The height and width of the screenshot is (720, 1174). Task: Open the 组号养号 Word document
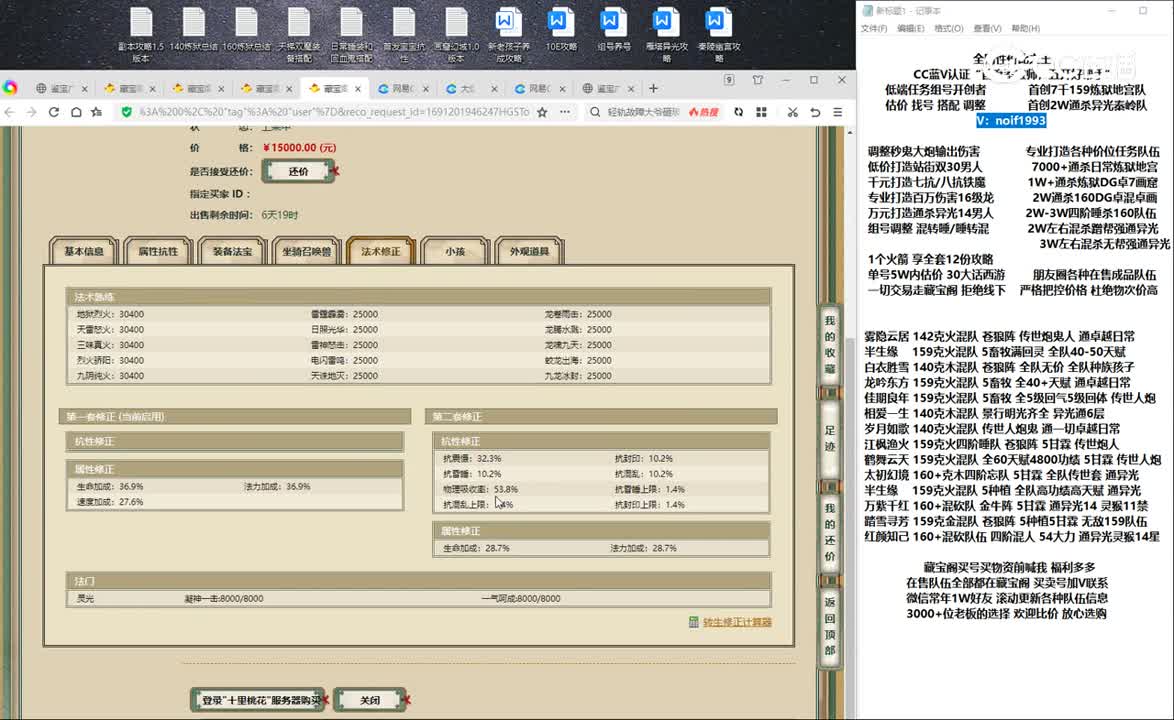tap(613, 30)
